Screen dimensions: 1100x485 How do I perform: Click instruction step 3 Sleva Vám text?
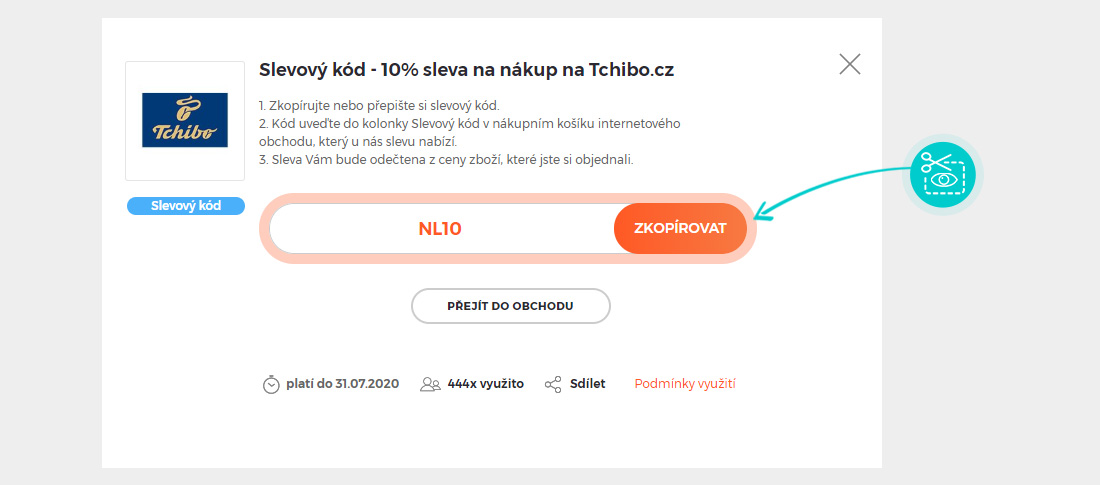coord(446,159)
